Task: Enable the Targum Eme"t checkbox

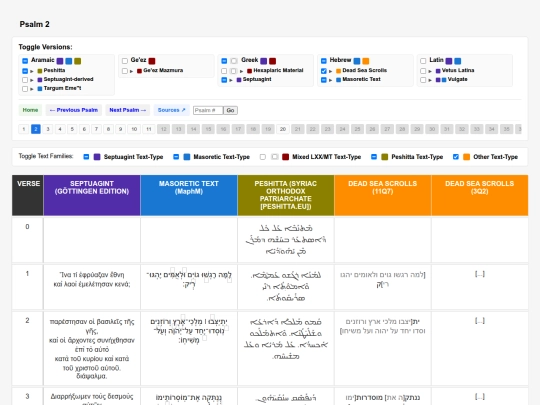Action: [x=25, y=89]
